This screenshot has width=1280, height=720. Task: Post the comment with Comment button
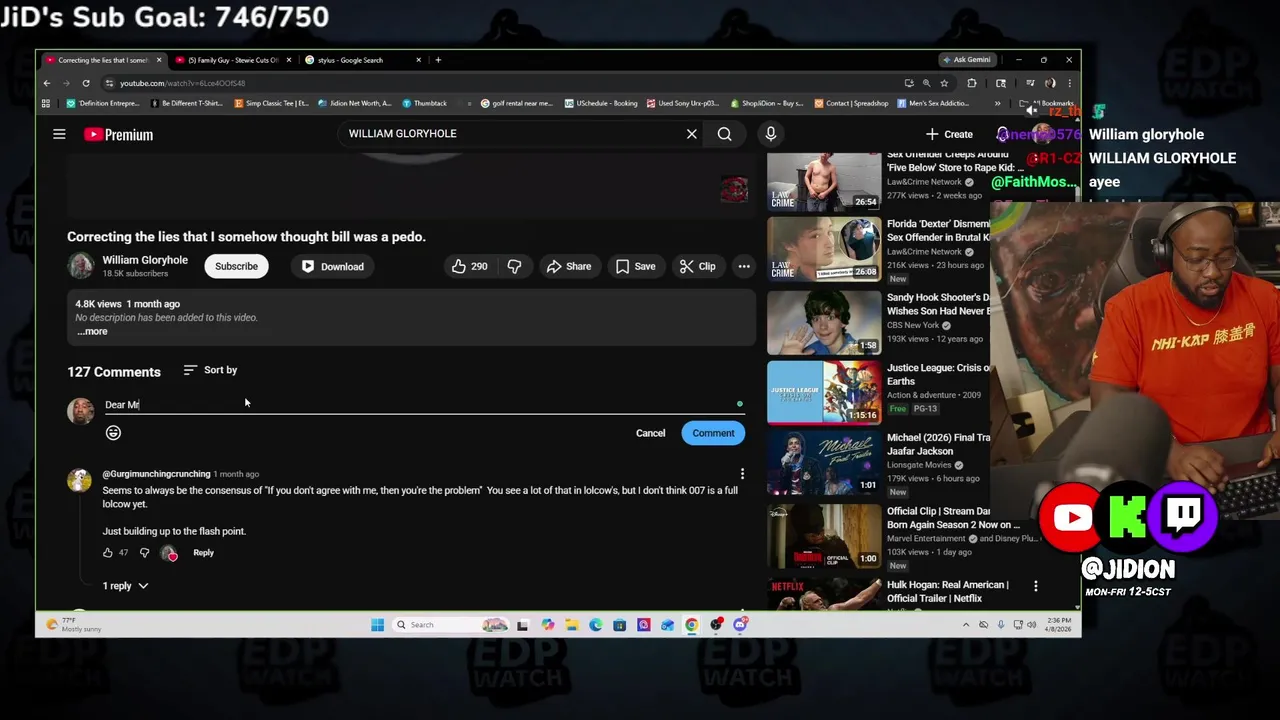tap(713, 433)
